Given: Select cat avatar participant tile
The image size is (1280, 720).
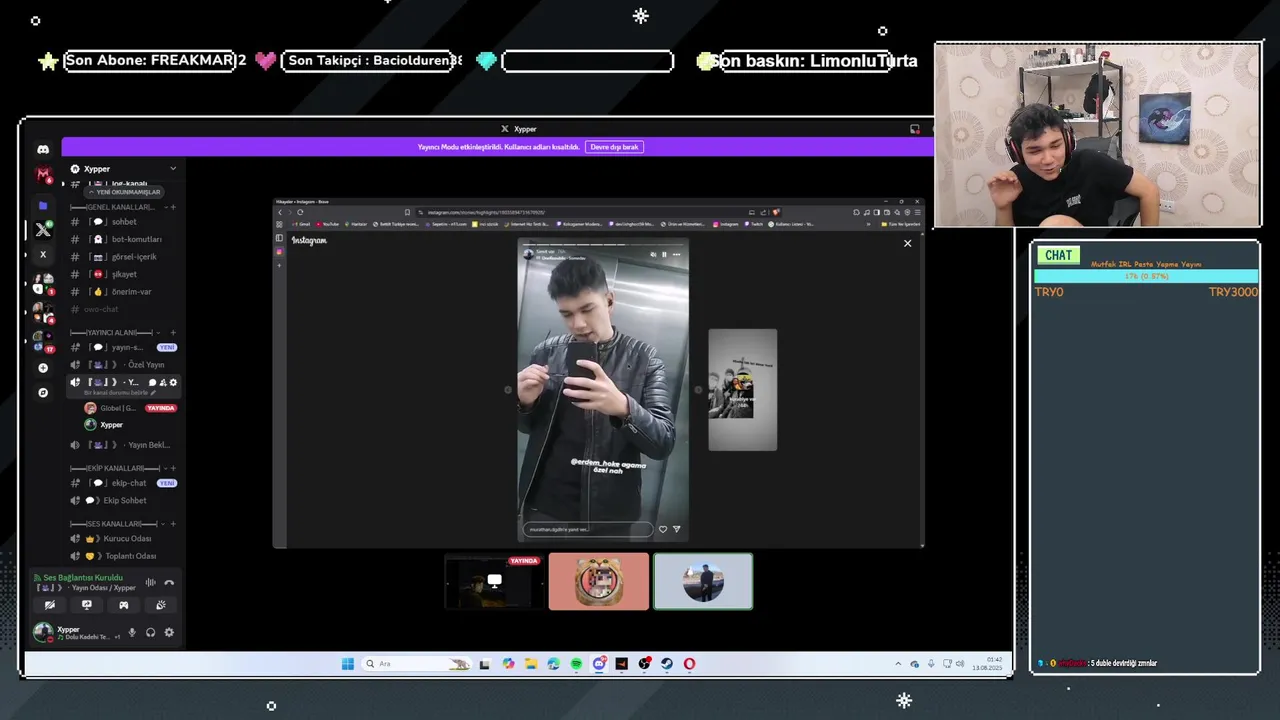Looking at the screenshot, I should (x=598, y=582).
